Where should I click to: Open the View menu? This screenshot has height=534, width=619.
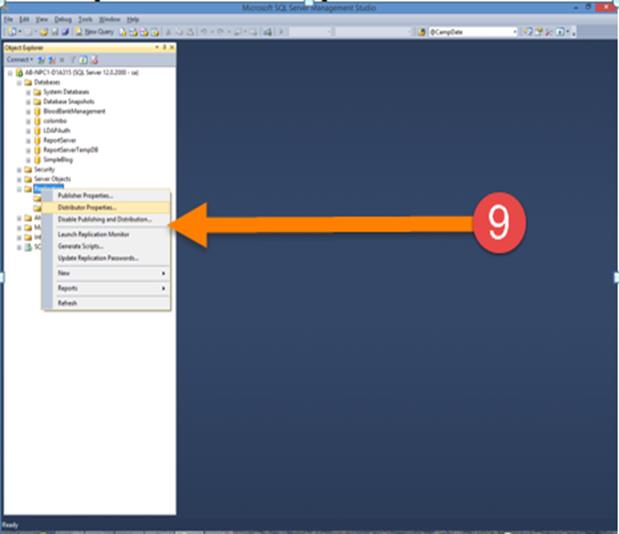click(x=41, y=19)
